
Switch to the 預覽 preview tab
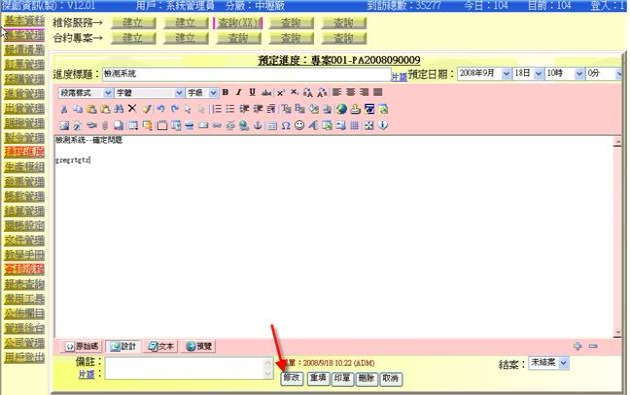click(x=200, y=346)
